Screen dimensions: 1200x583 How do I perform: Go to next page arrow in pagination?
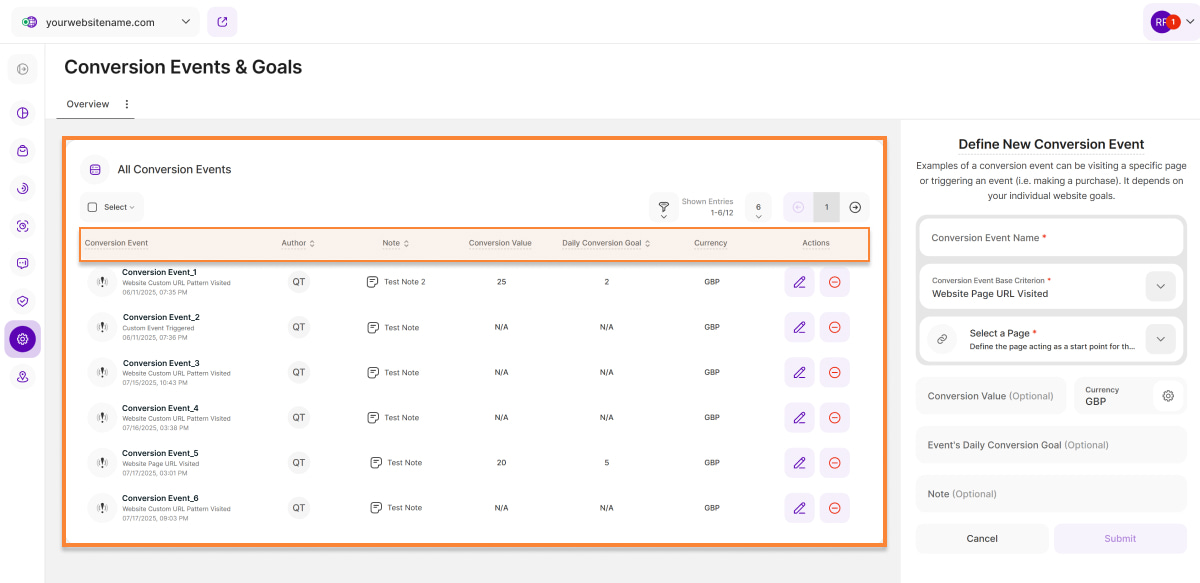[x=855, y=207]
